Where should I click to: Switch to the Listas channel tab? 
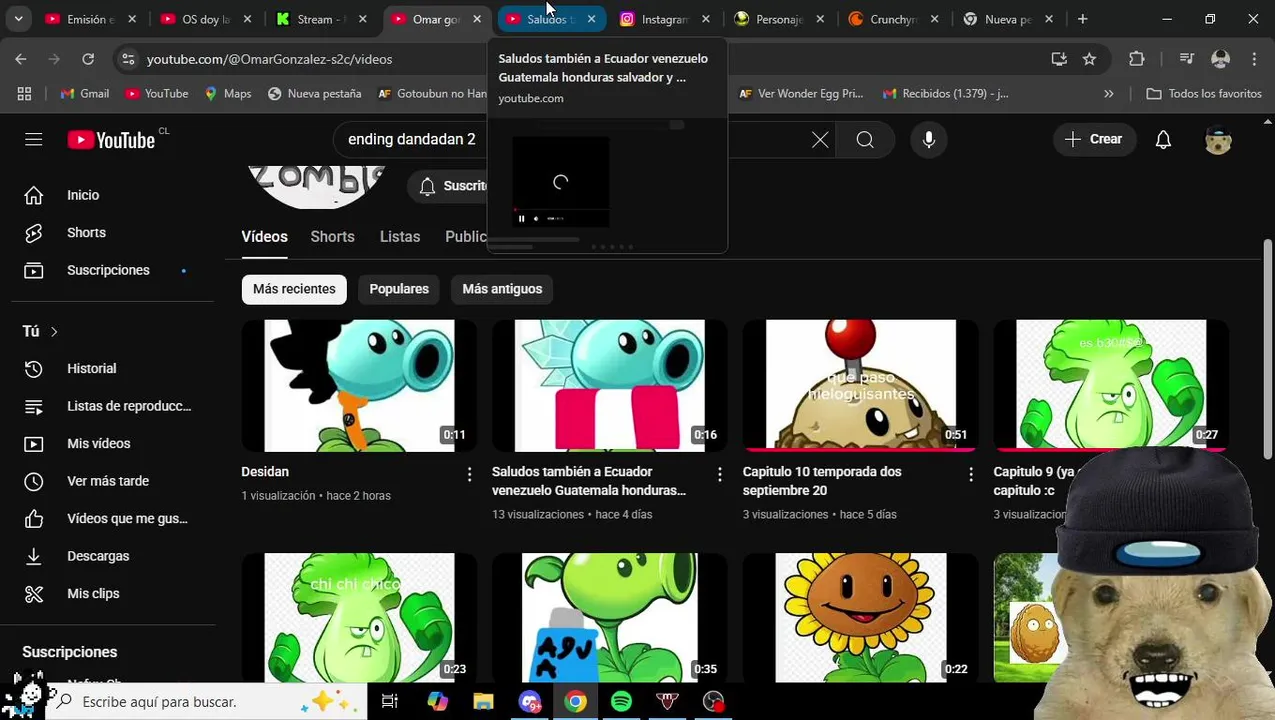click(400, 237)
